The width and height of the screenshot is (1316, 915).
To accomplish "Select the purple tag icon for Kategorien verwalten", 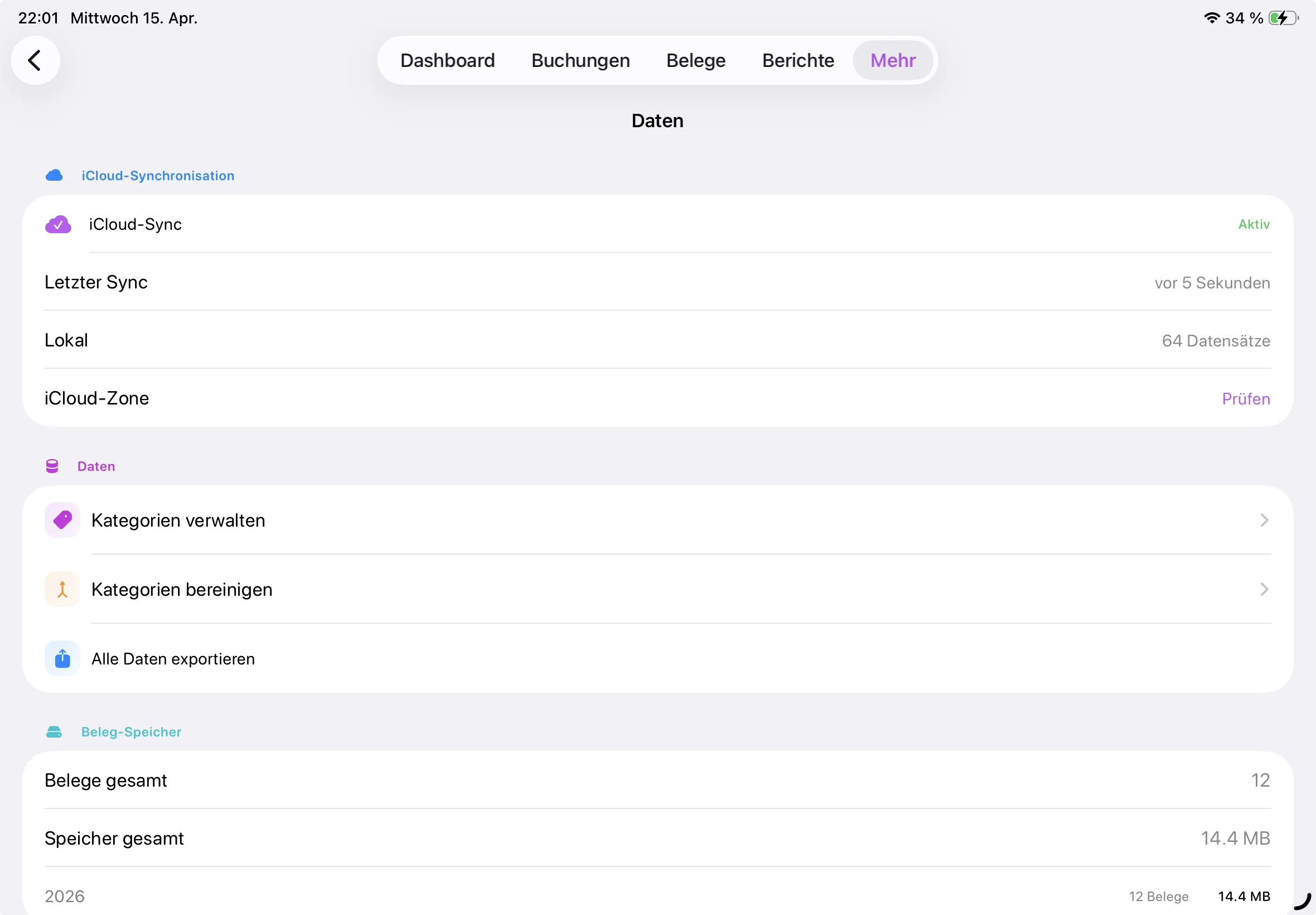I will [62, 519].
